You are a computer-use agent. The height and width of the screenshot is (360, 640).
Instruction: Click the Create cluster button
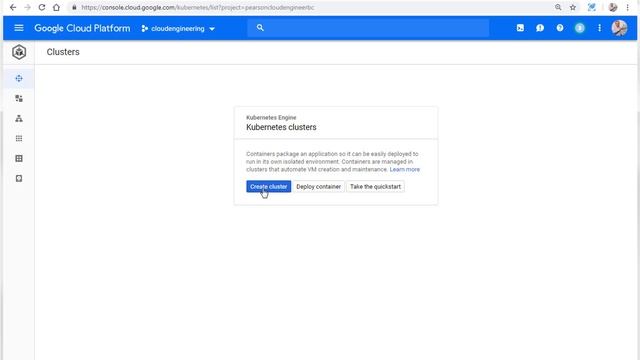(x=269, y=187)
